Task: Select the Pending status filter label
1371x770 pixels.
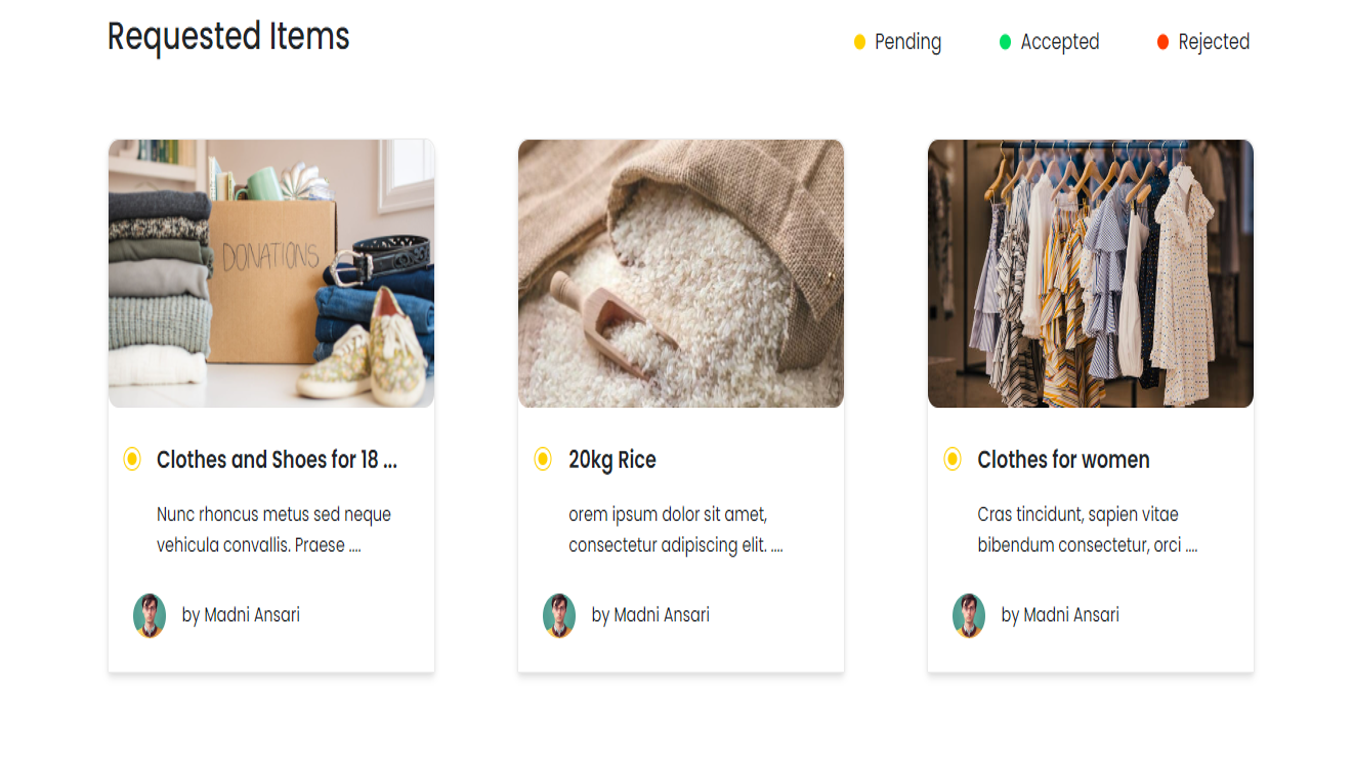Action: coord(907,42)
